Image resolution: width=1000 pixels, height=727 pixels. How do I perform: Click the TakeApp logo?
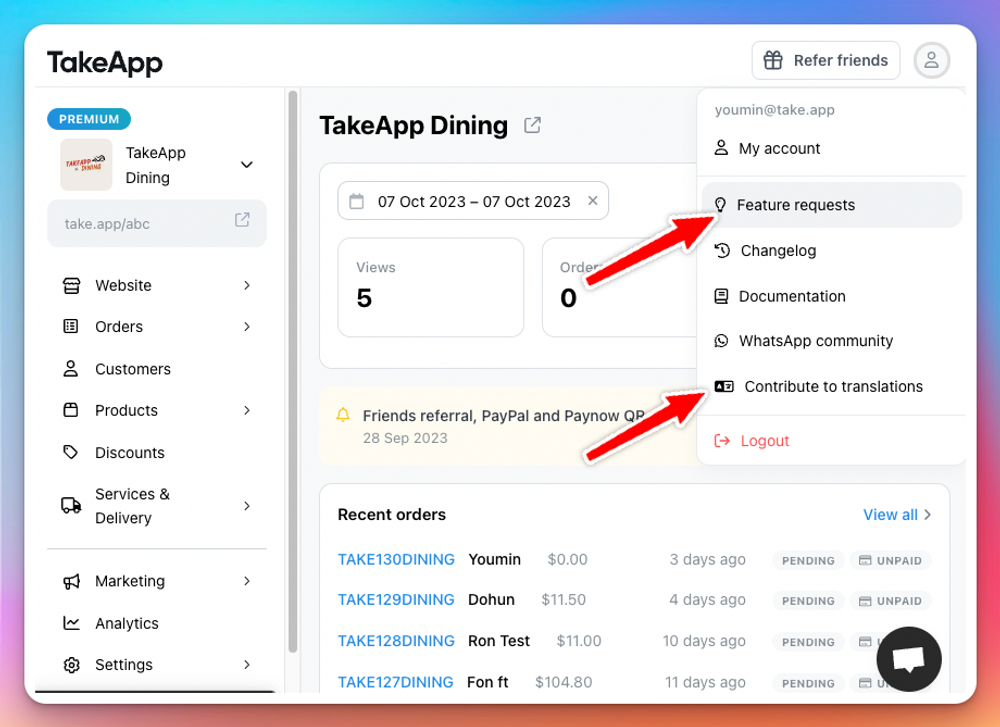point(105,62)
